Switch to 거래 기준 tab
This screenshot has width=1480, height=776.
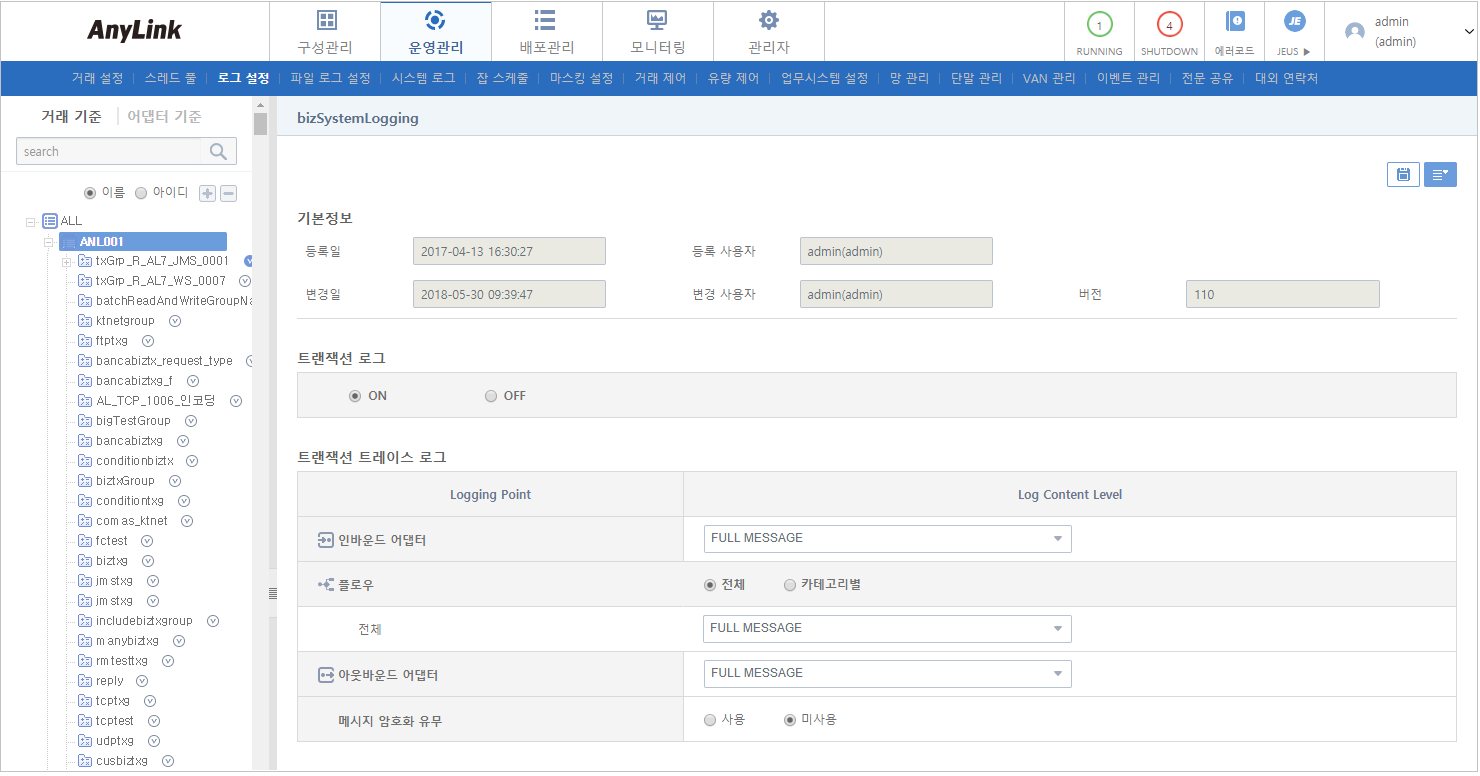click(x=71, y=116)
